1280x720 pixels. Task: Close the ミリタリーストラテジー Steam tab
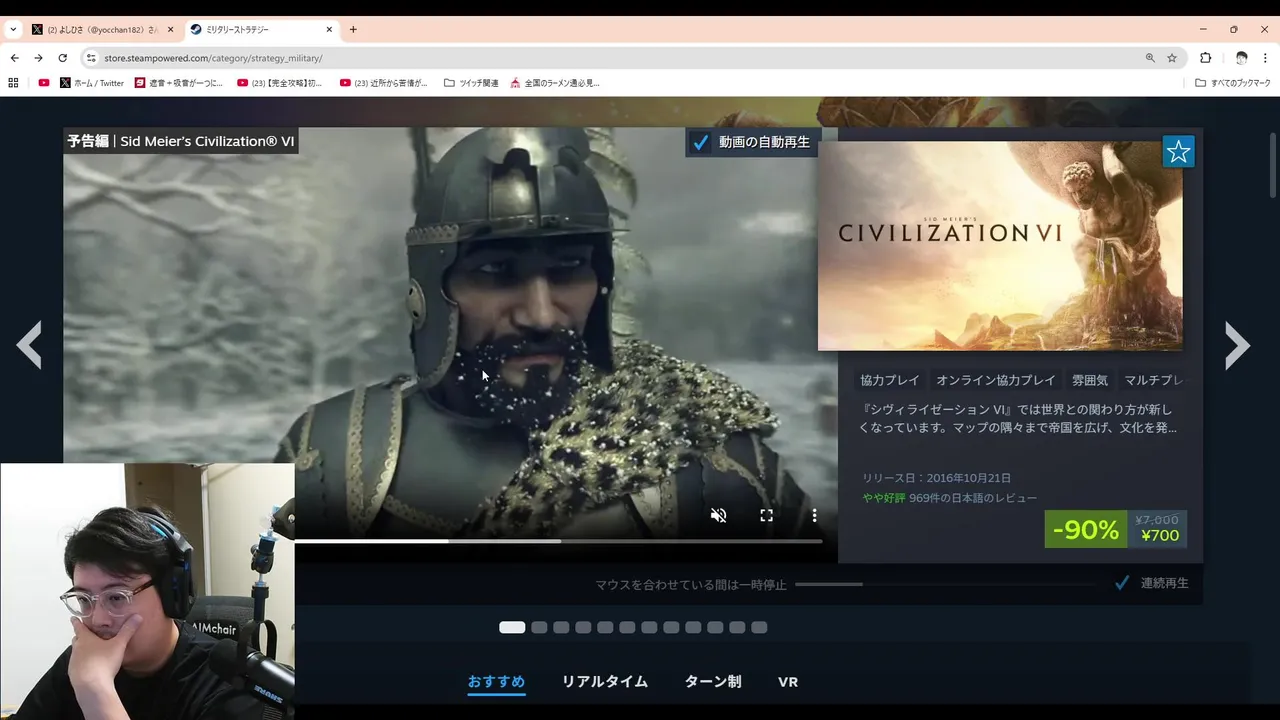coord(329,30)
